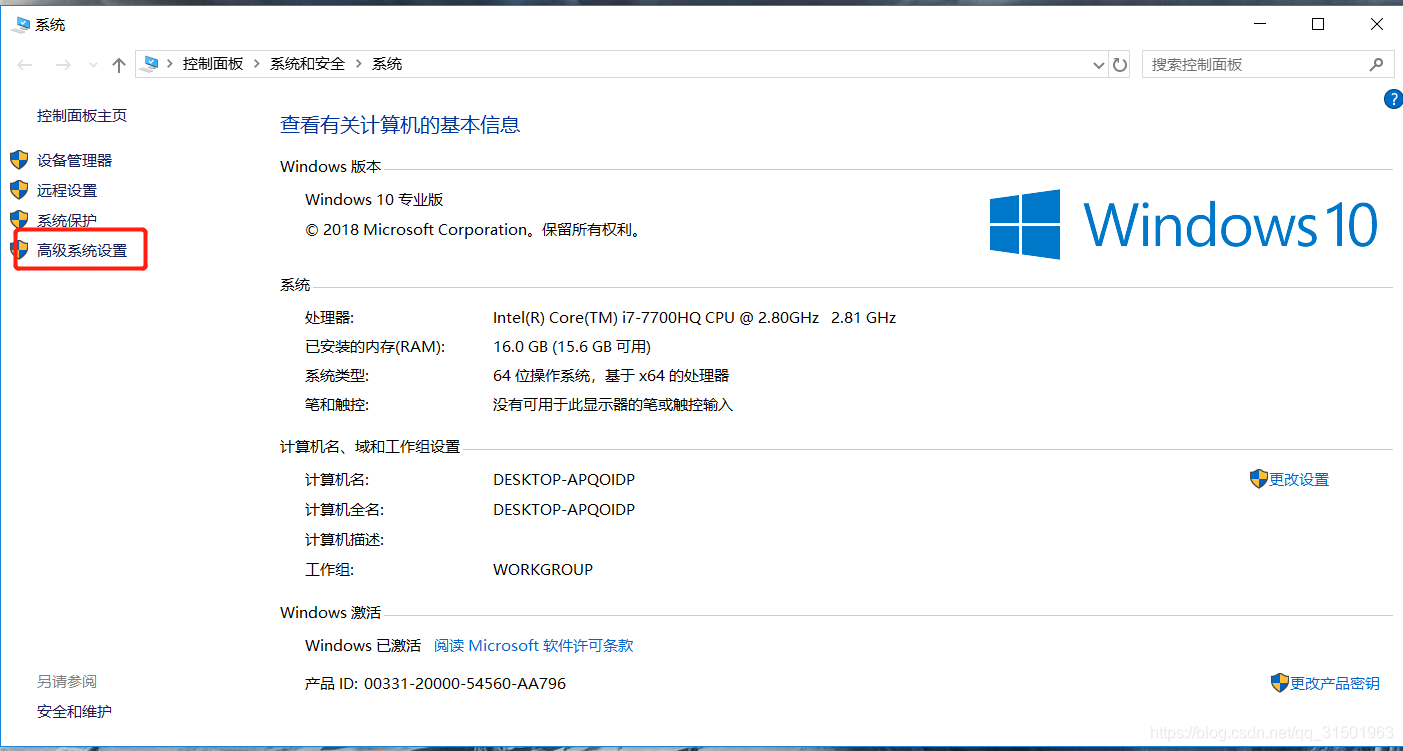The image size is (1403, 751).
Task: Click the product ID 00331-20000-54560-AA796
Action: tap(465, 683)
